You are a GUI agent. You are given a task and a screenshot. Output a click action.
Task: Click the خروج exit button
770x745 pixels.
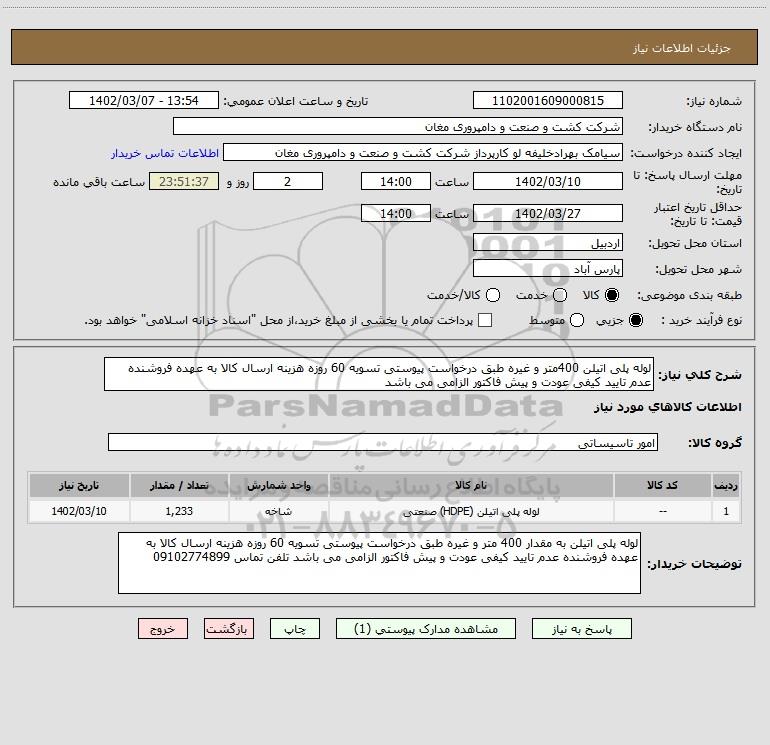coord(163,629)
